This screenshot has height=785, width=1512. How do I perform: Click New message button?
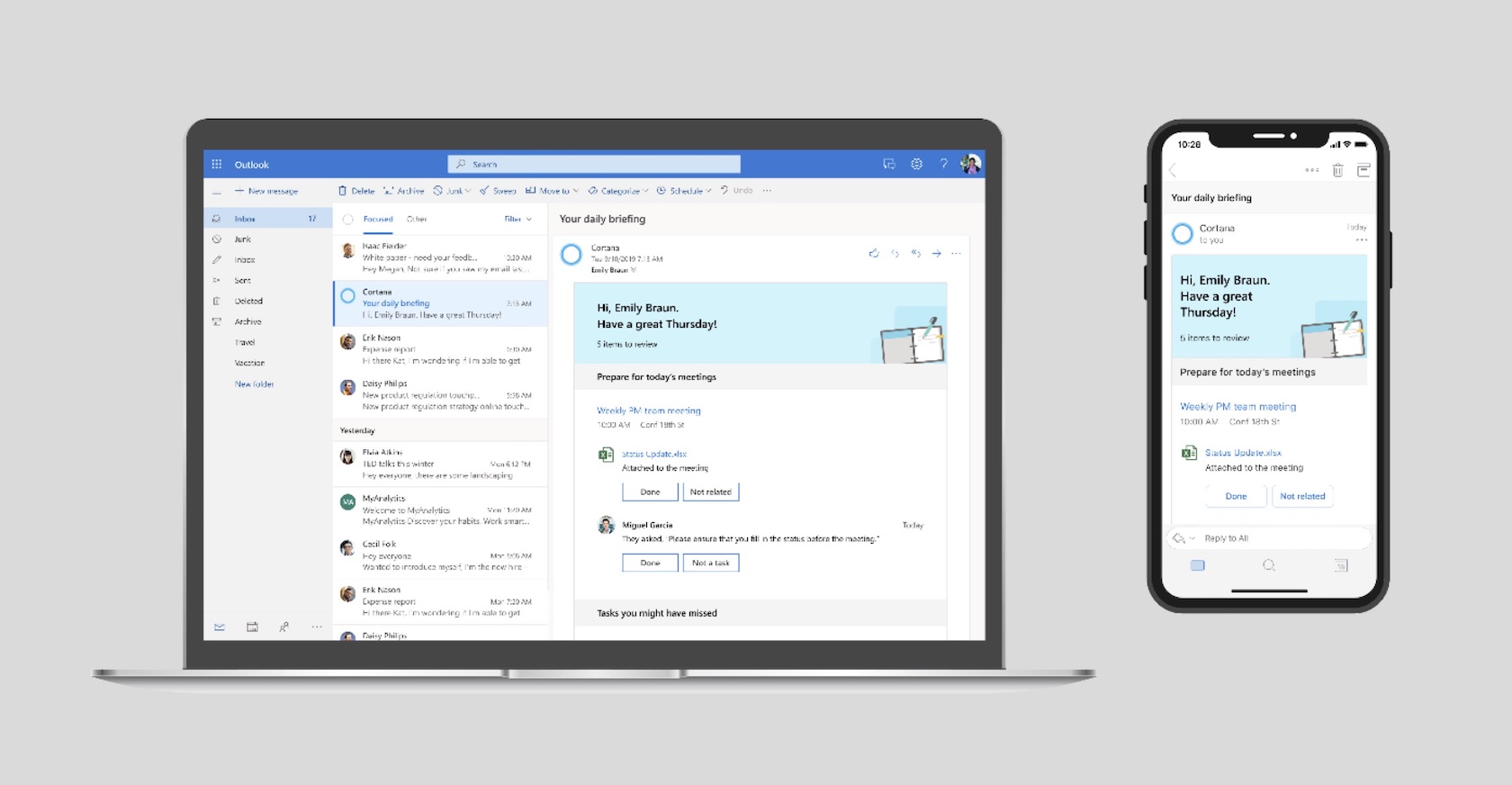(x=266, y=191)
